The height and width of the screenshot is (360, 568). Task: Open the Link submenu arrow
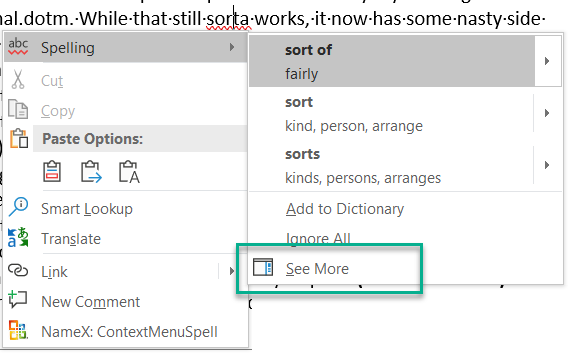(232, 271)
